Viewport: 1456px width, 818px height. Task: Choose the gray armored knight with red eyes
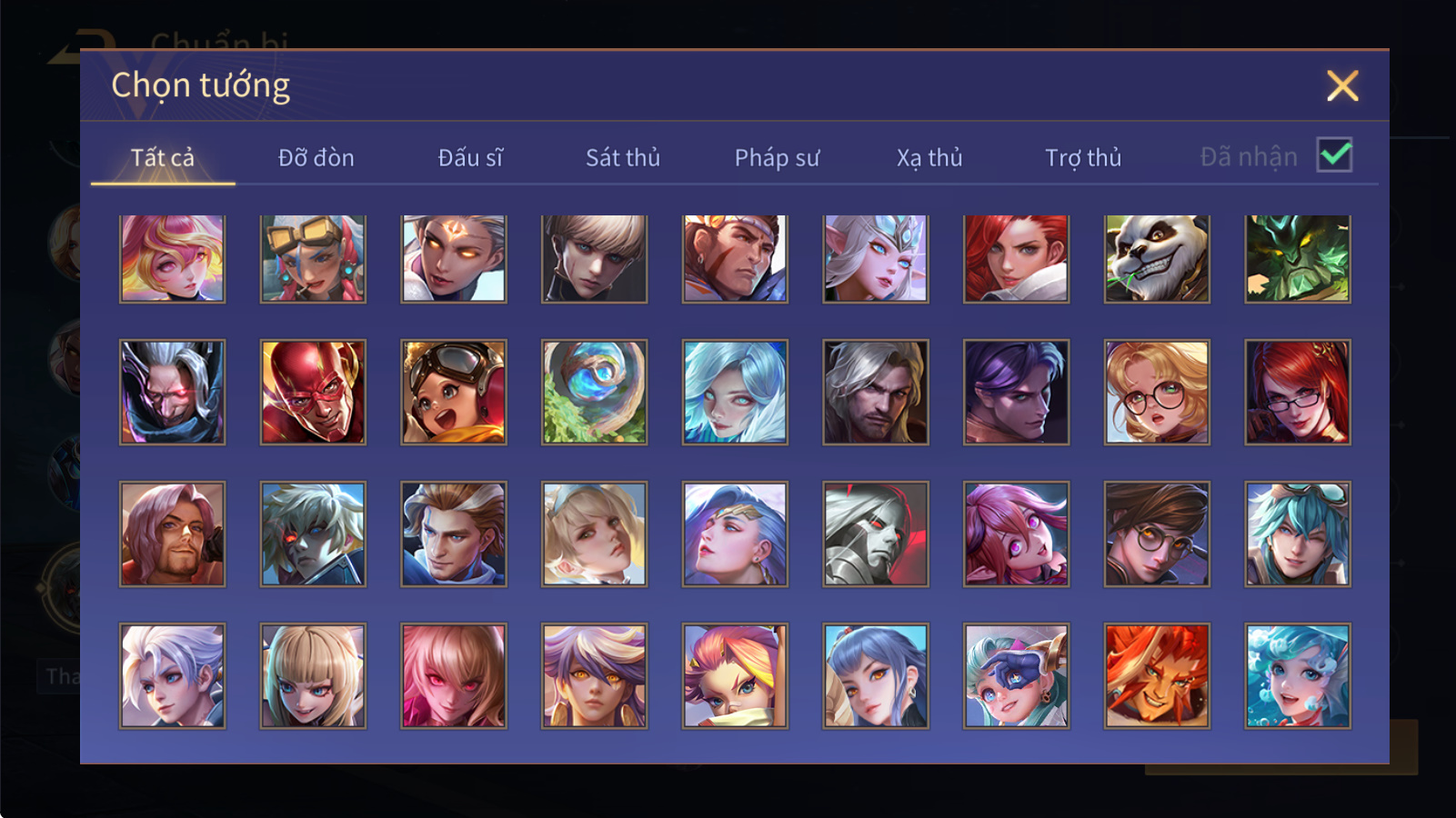click(876, 534)
